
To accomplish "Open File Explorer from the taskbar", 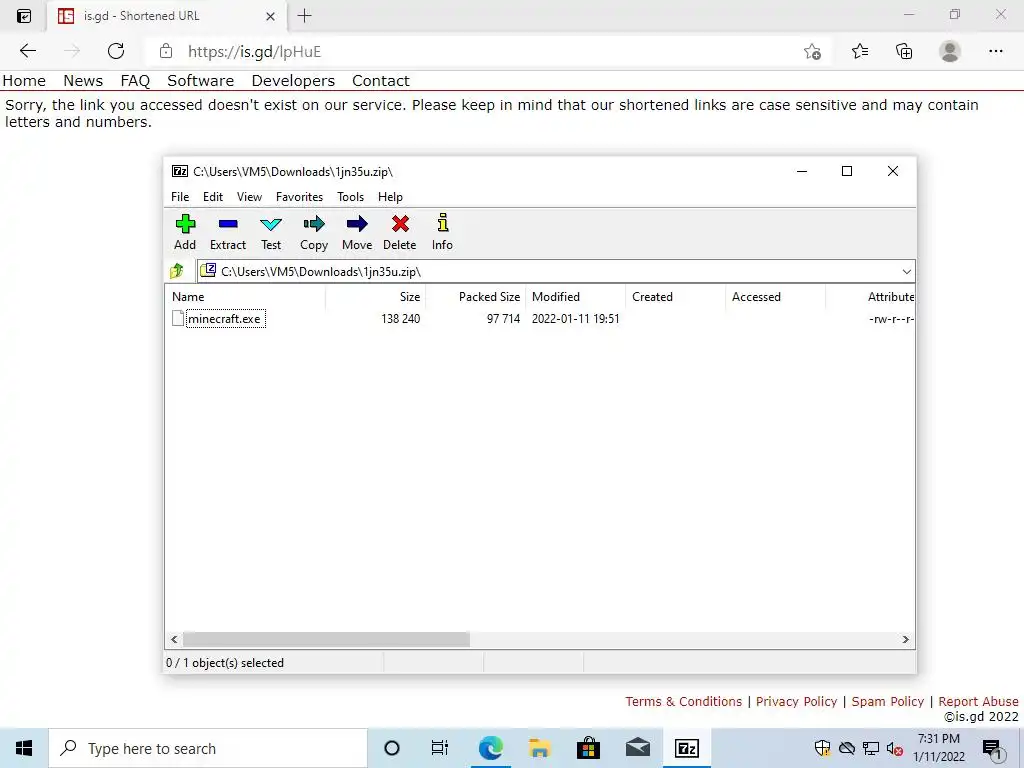I will 539,748.
